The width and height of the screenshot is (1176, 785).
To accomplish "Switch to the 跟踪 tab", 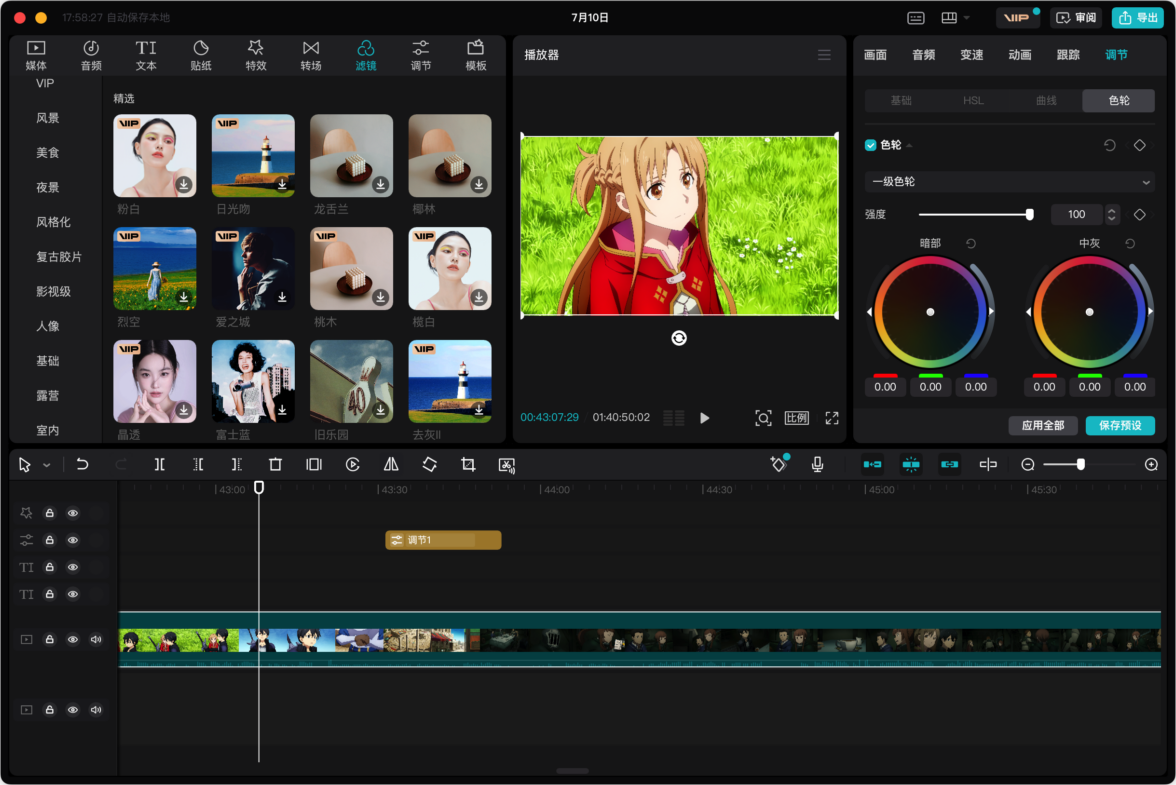I will [x=1067, y=55].
